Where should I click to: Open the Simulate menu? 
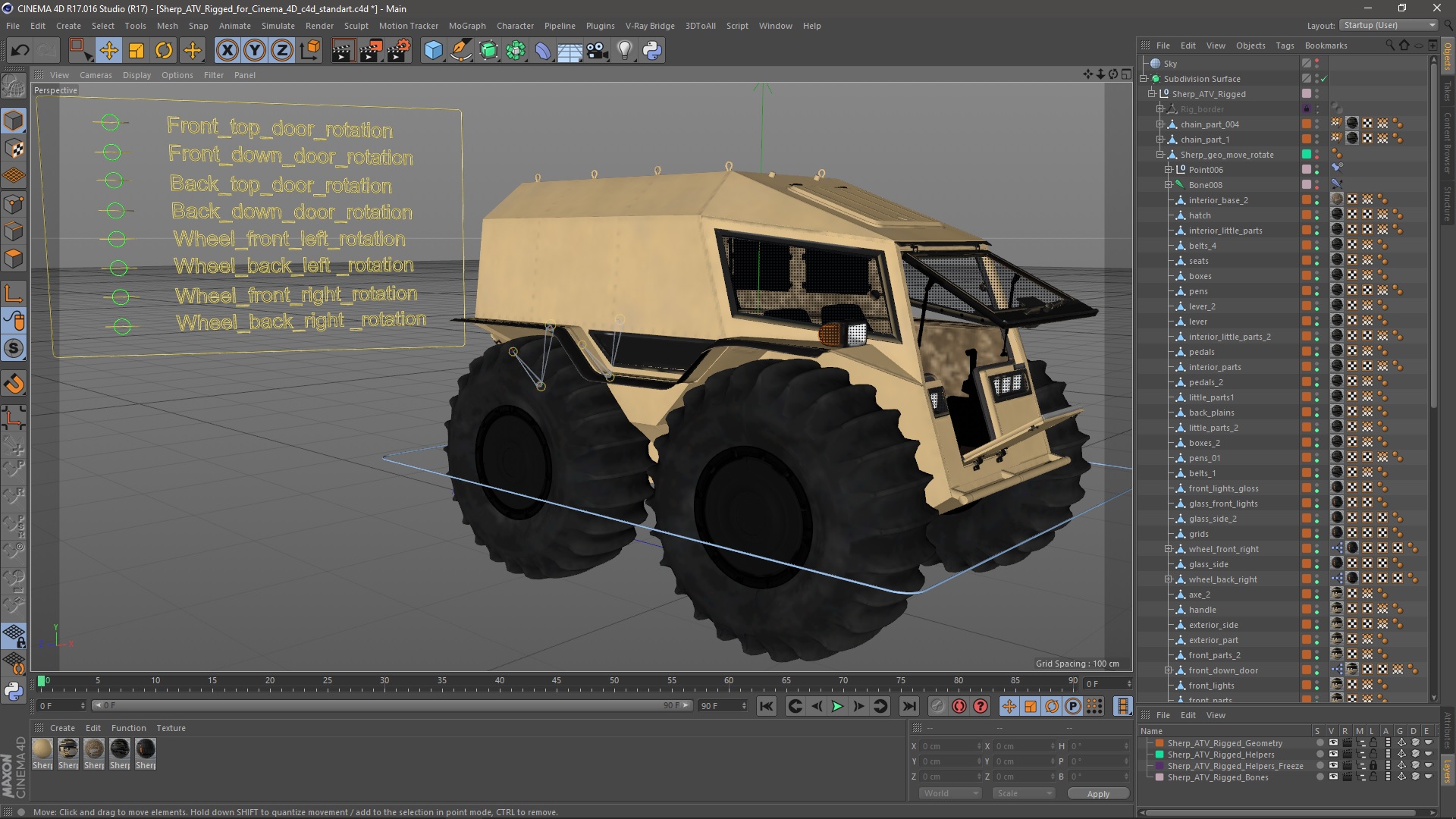coord(278,26)
